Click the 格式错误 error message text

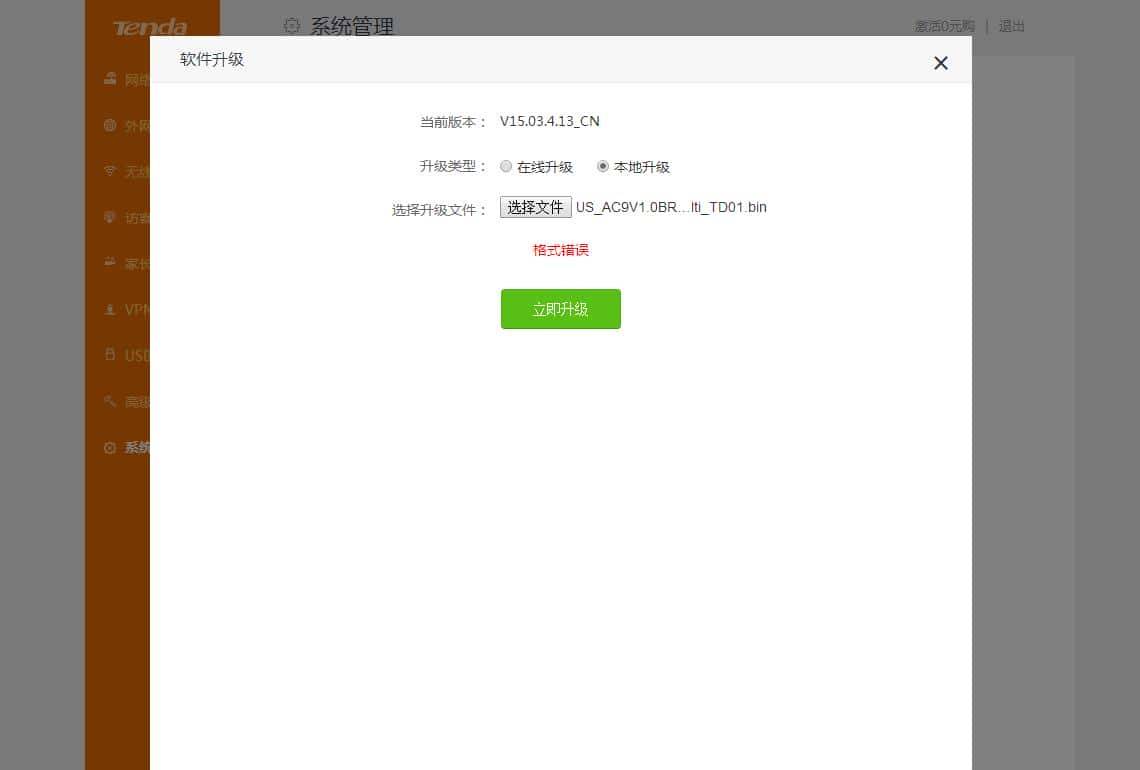click(560, 250)
